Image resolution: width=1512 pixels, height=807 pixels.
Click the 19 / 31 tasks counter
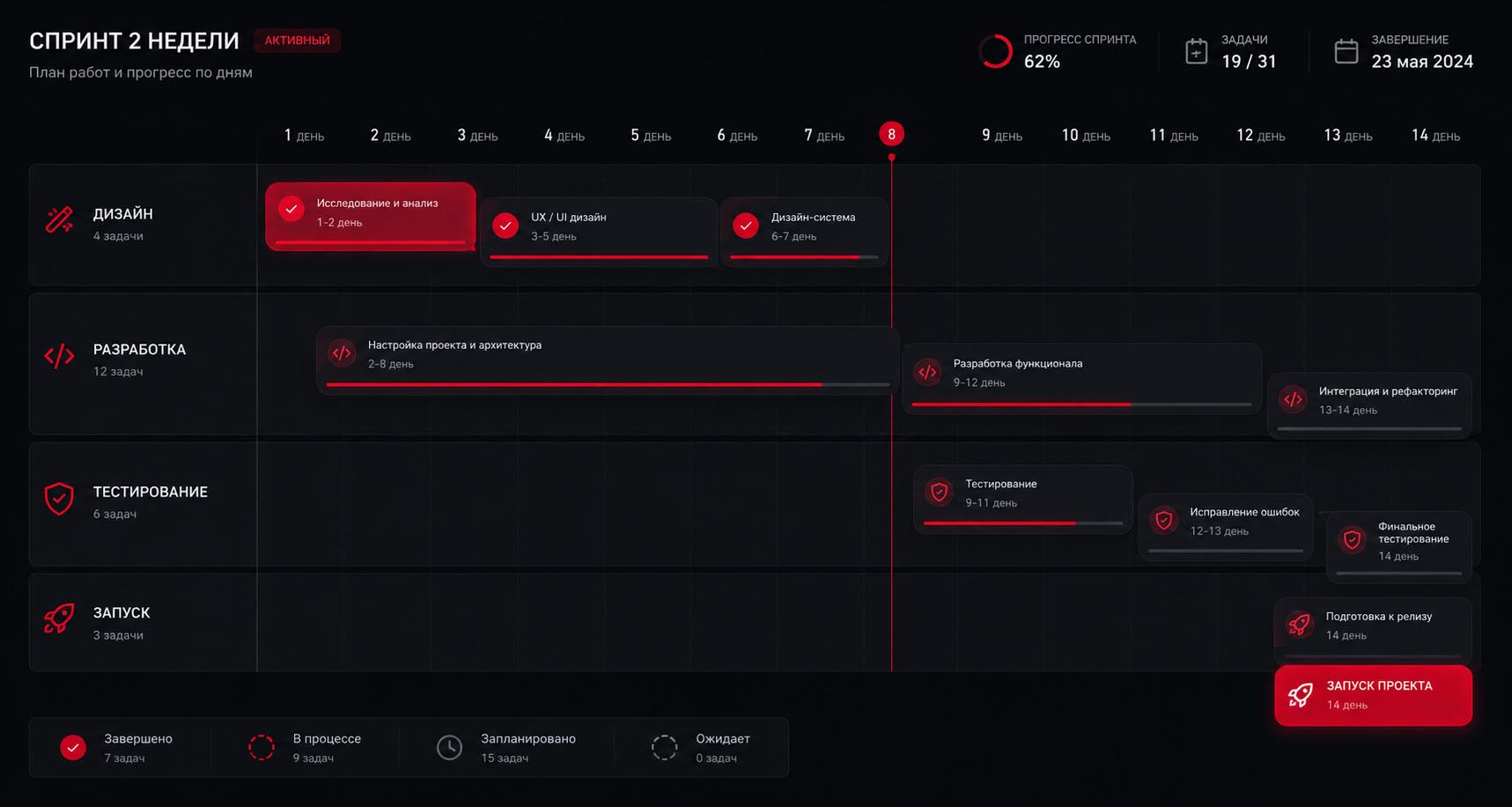coord(1249,62)
